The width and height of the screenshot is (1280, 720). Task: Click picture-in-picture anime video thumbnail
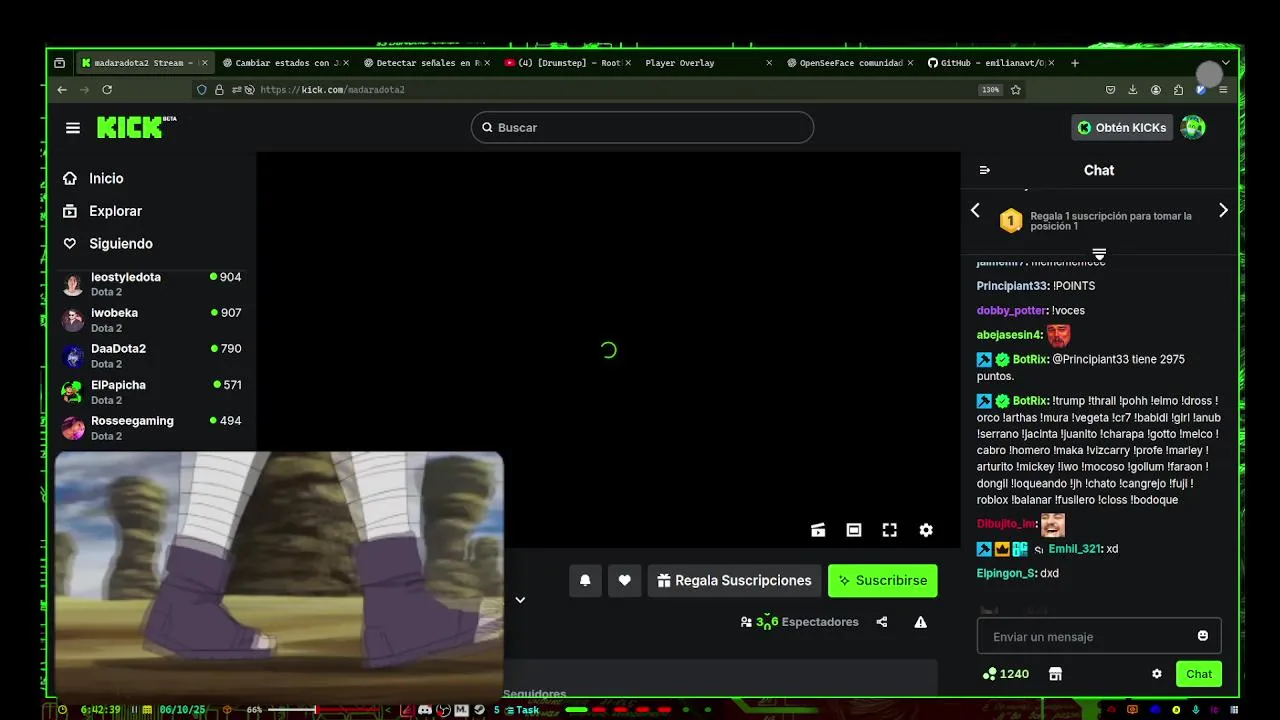(x=279, y=573)
